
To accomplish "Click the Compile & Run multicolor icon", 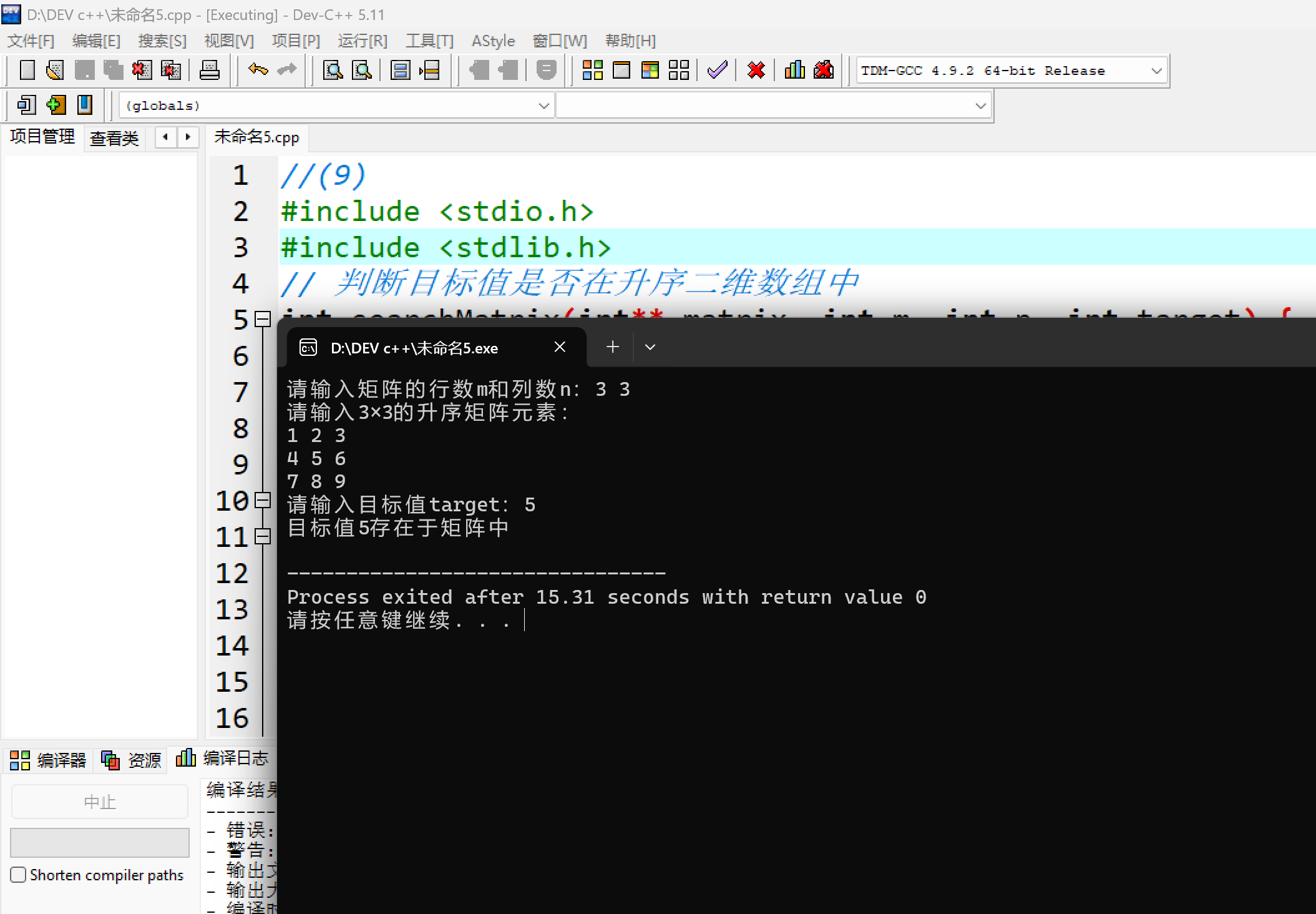I will pyautogui.click(x=650, y=70).
